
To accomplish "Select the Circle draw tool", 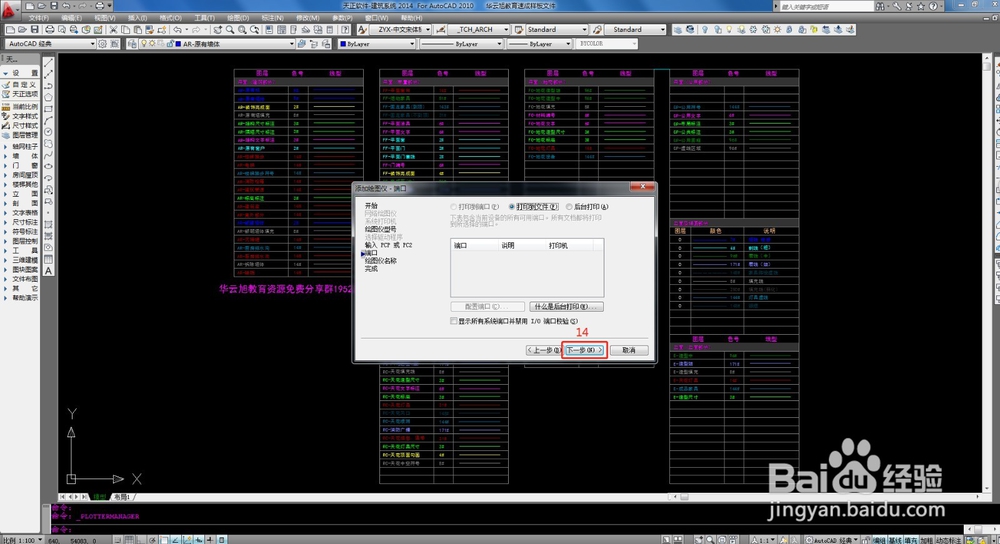I will click(x=48, y=132).
